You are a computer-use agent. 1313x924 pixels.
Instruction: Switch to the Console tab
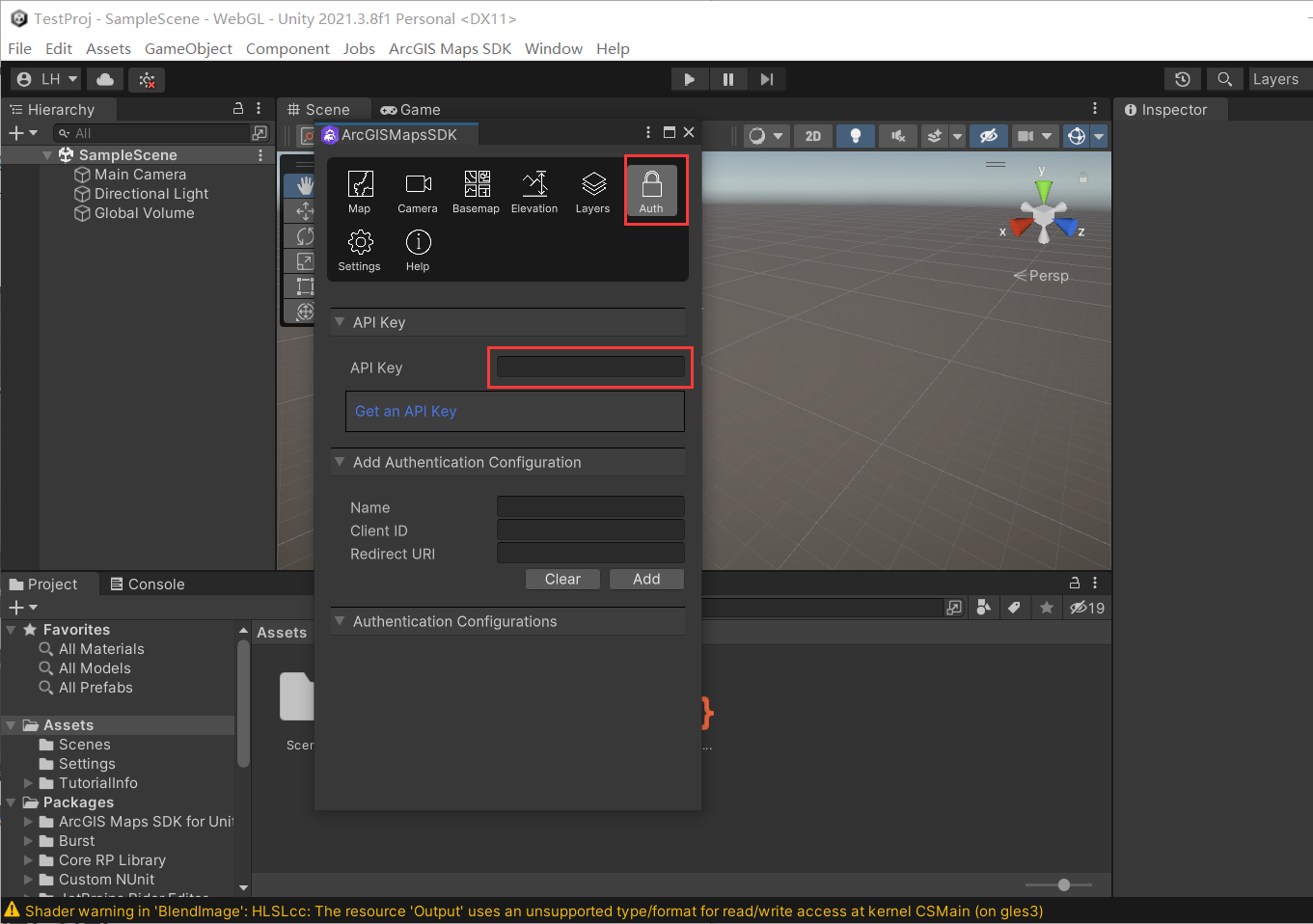point(147,584)
